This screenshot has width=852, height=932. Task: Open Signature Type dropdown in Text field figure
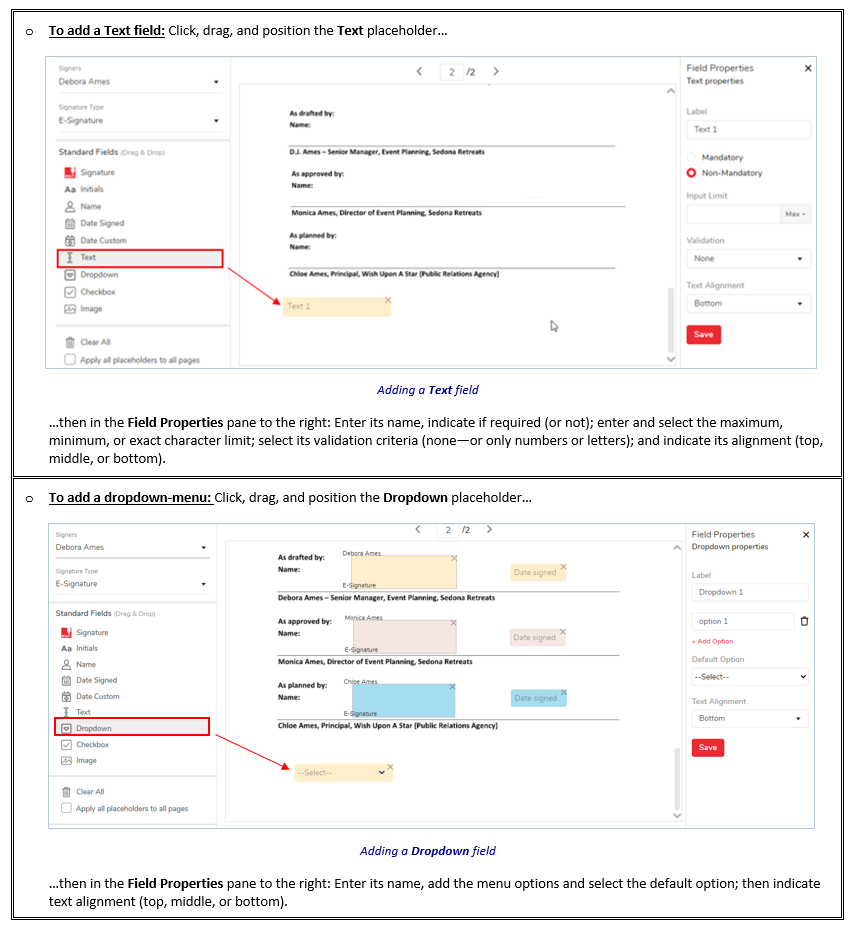click(139, 121)
